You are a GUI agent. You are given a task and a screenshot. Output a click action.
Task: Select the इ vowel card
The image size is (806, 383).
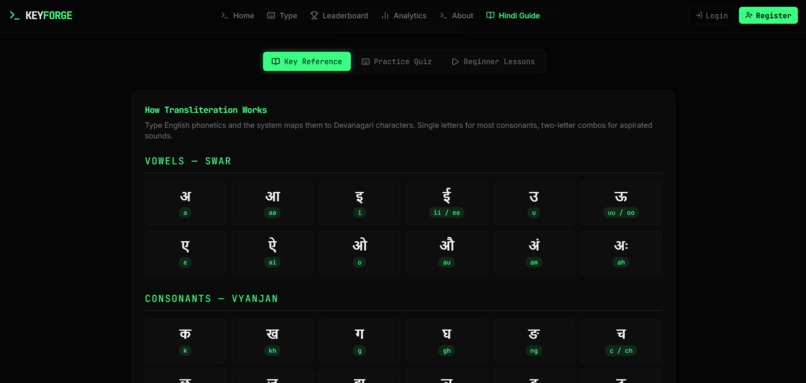(x=359, y=203)
